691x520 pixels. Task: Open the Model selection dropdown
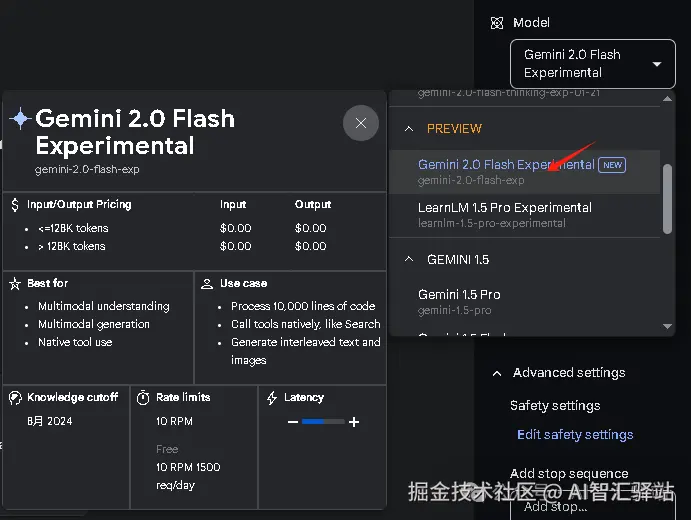click(593, 64)
